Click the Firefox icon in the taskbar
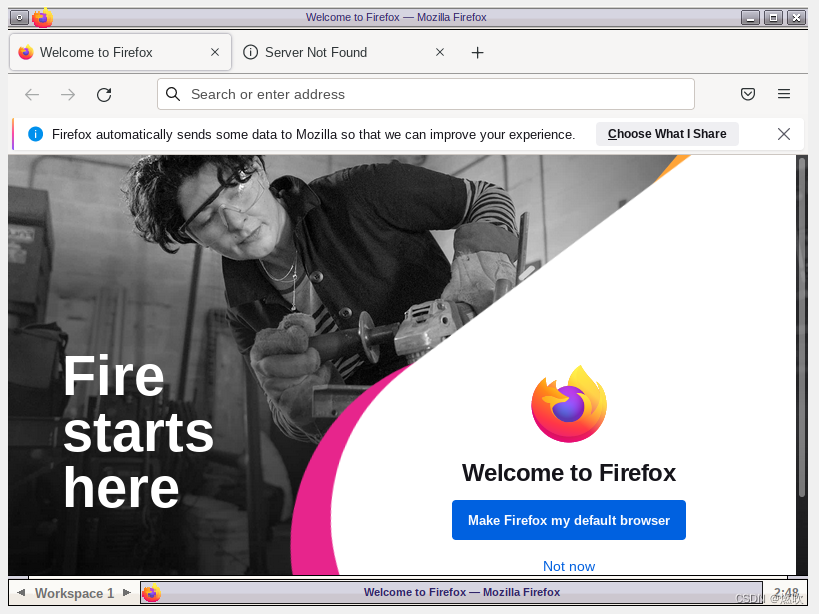The image size is (819, 614). (151, 593)
